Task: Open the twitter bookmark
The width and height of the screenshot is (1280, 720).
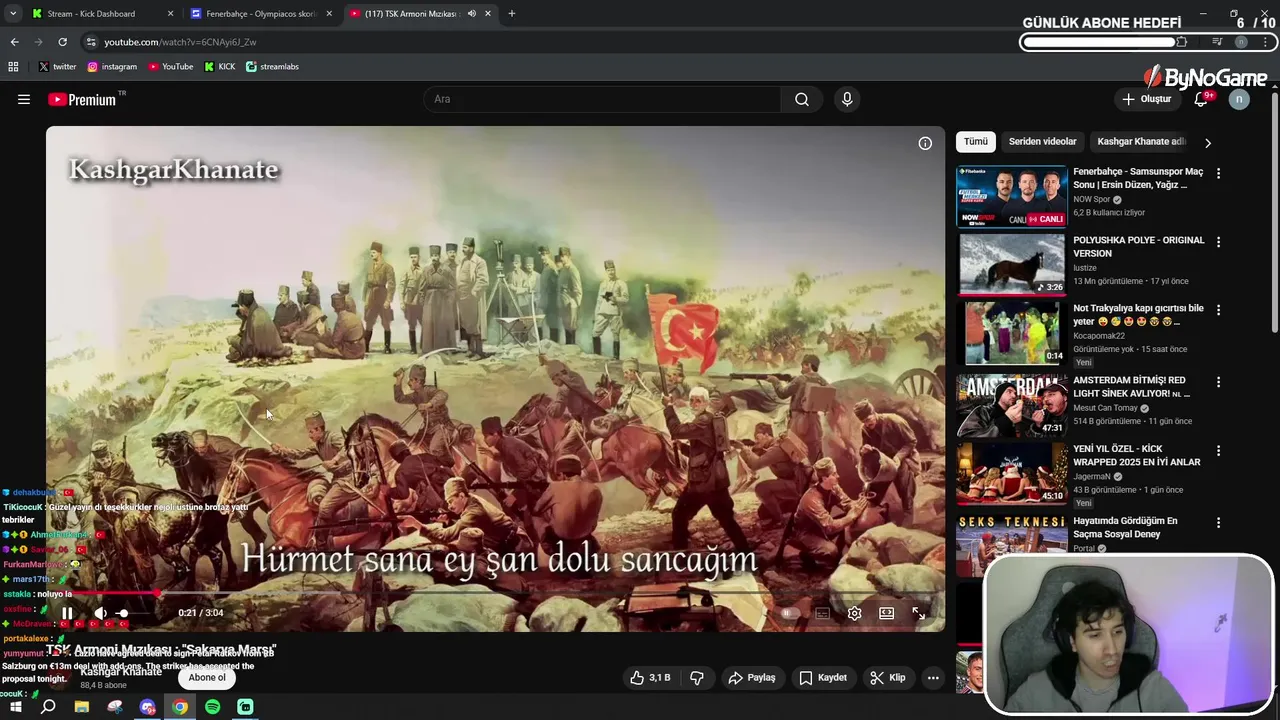Action: [x=57, y=67]
